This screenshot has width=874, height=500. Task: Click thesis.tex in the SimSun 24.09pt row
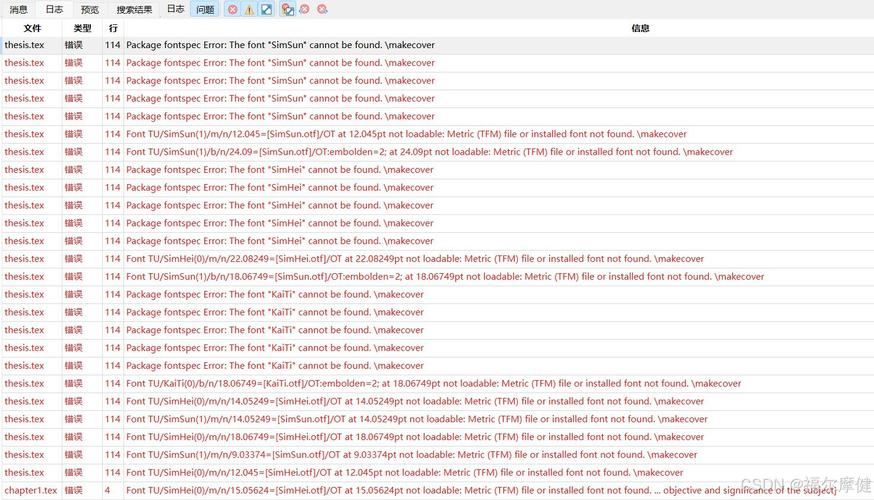coord(24,152)
